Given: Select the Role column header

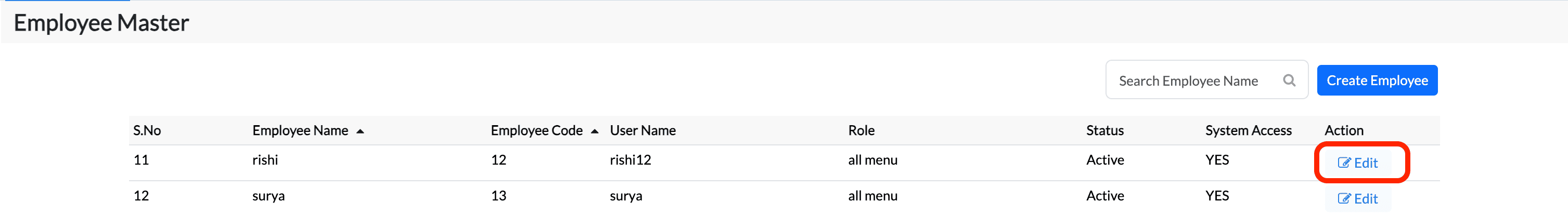Looking at the screenshot, I should tap(862, 130).
